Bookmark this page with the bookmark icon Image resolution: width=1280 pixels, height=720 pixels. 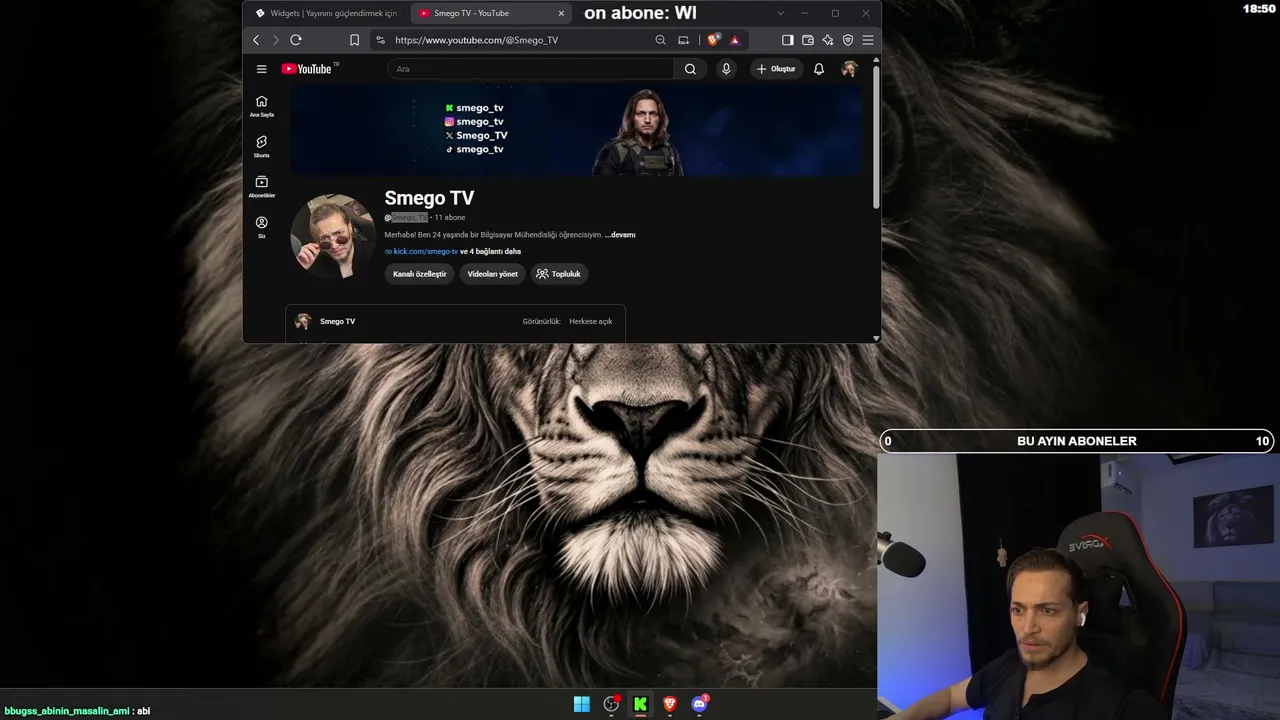pyautogui.click(x=354, y=40)
